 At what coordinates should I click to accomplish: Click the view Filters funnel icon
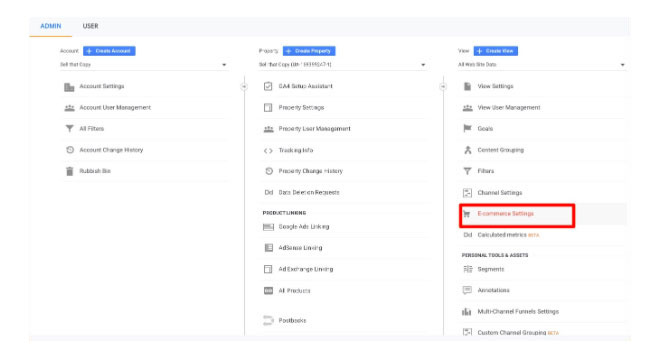[x=467, y=171]
